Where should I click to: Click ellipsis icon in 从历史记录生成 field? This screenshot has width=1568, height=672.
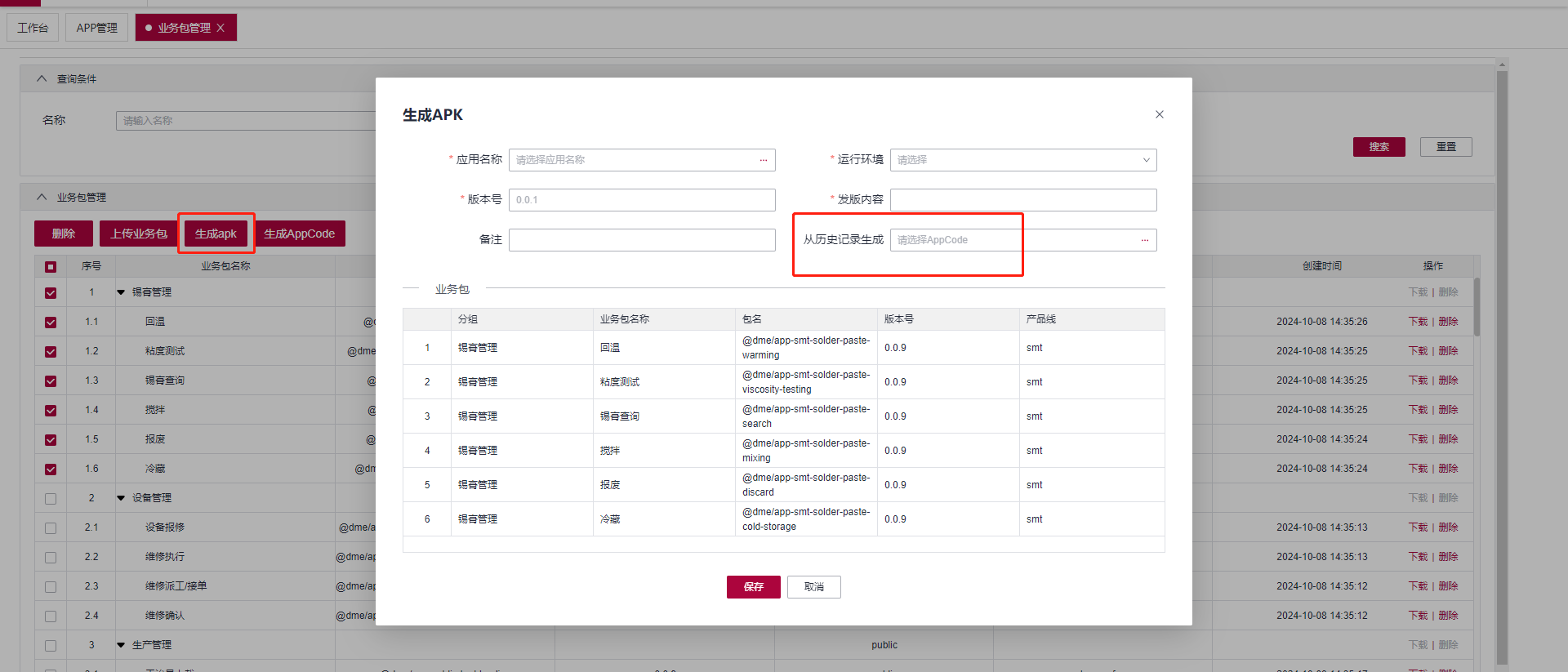click(1144, 240)
